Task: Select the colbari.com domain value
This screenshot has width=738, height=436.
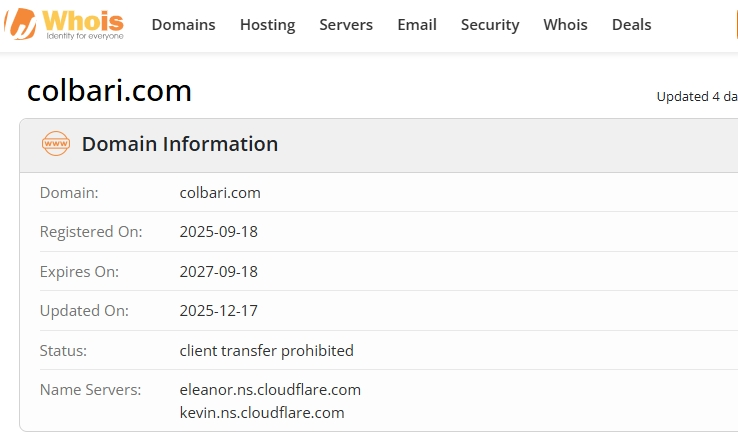Action: (x=220, y=193)
